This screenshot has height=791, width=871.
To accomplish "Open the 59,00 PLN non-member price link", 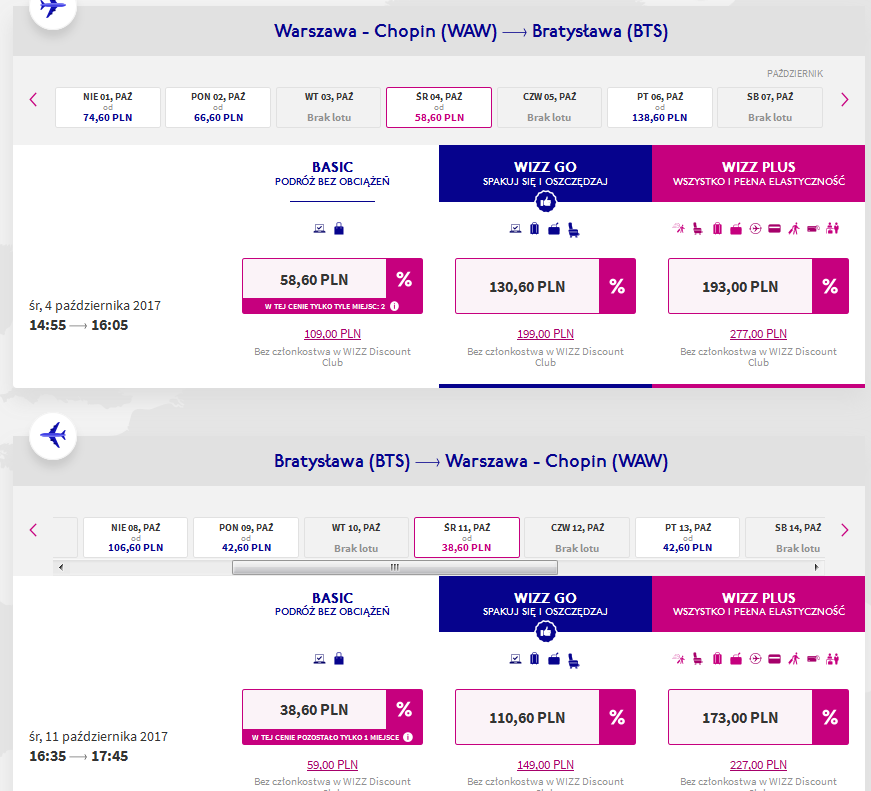I will click(332, 765).
